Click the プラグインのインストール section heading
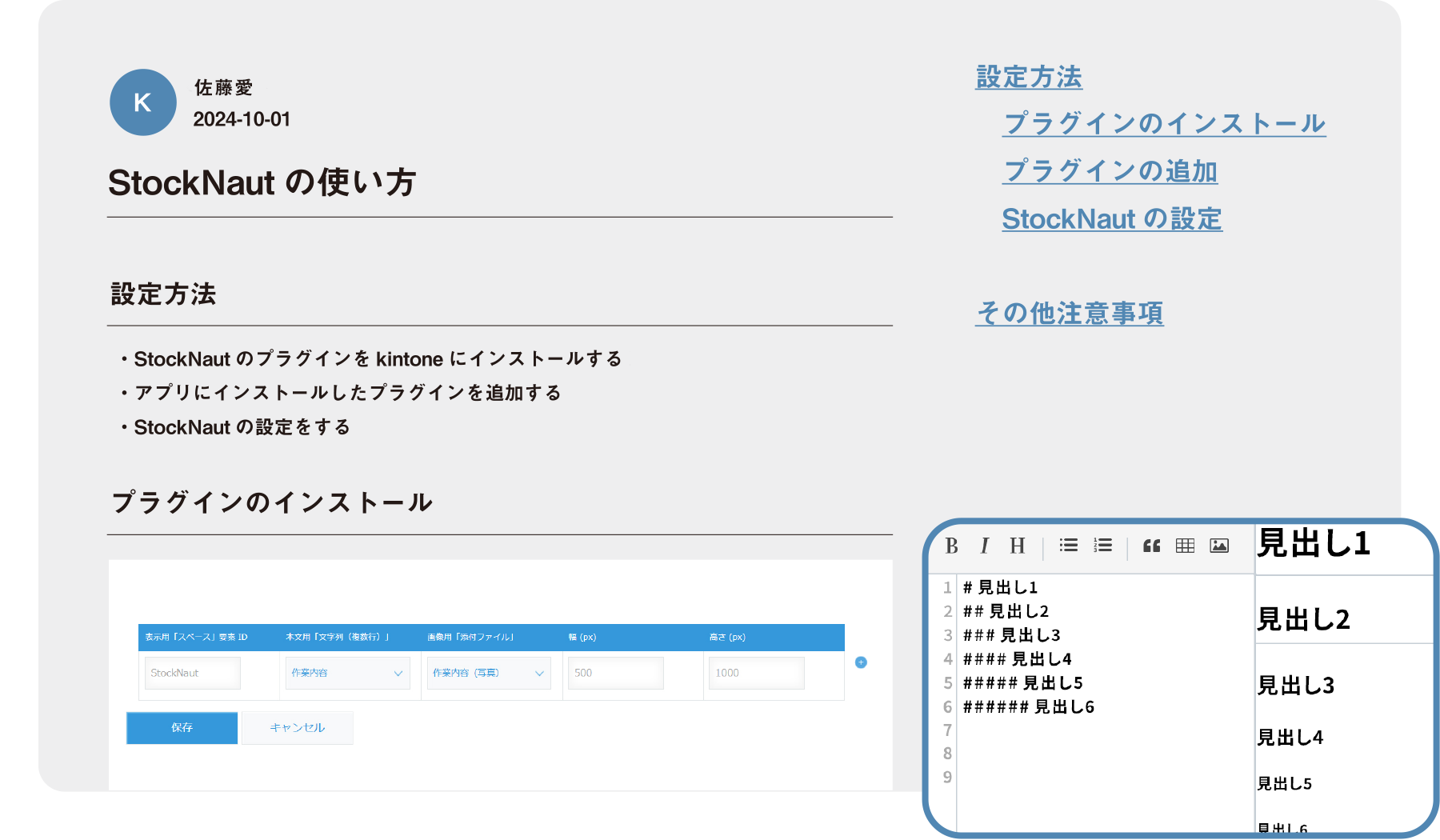The height and width of the screenshot is (840, 1440). (271, 502)
